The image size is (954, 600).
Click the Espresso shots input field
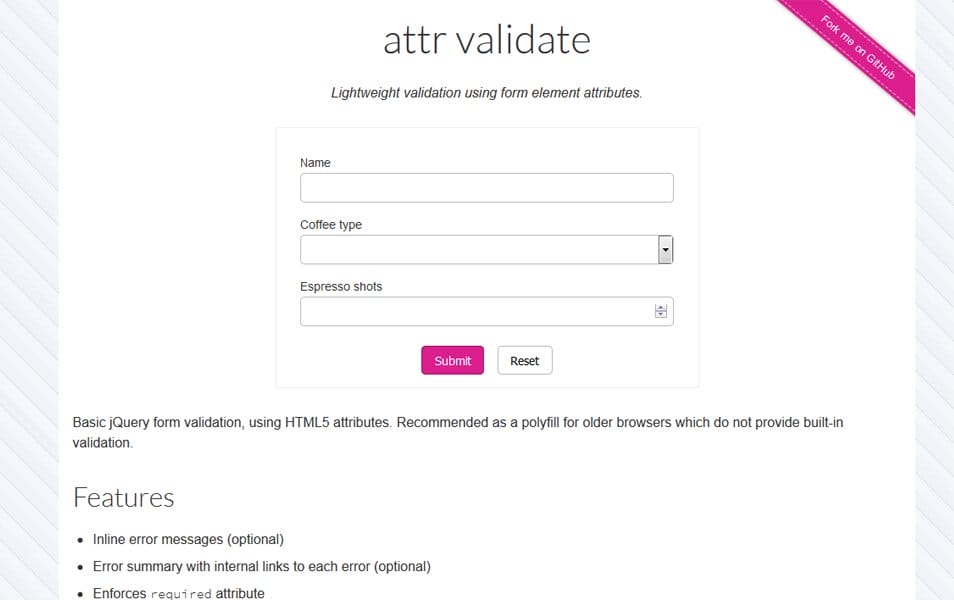pyautogui.click(x=470, y=311)
